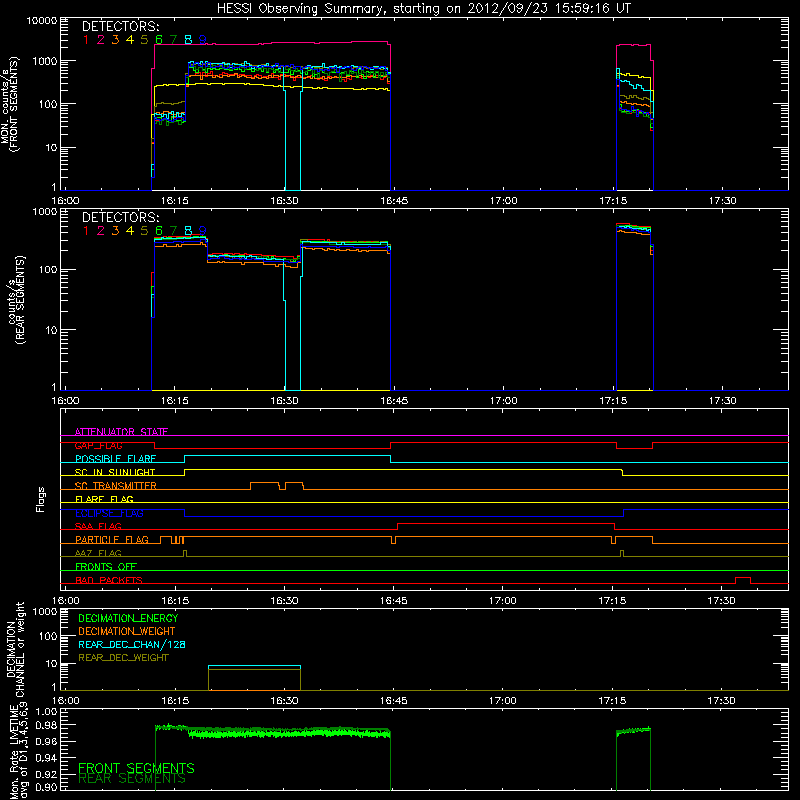The image size is (800, 800).
Task: Select the BAD_PACKETS flag label
Action: (x=109, y=581)
